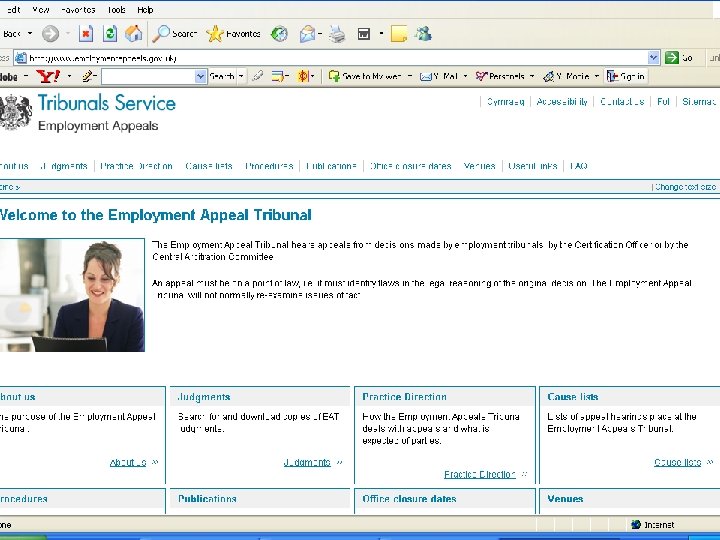The height and width of the screenshot is (540, 720).
Task: Click the Publications card heading
Action: [207, 499]
